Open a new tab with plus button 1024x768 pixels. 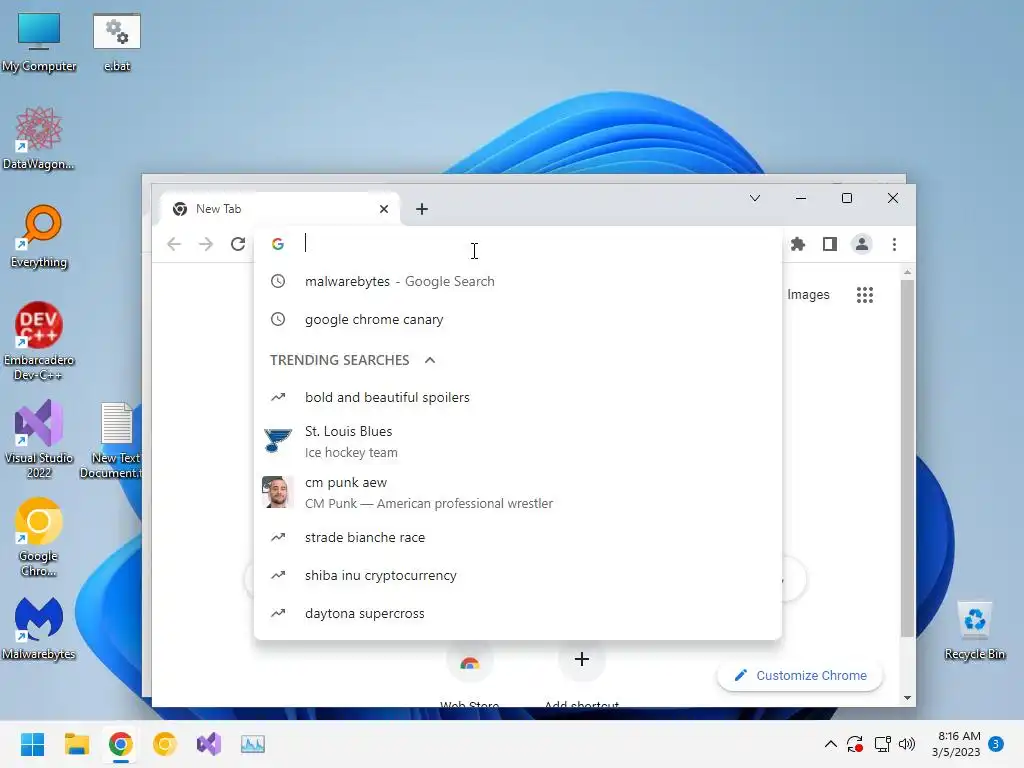pos(422,209)
